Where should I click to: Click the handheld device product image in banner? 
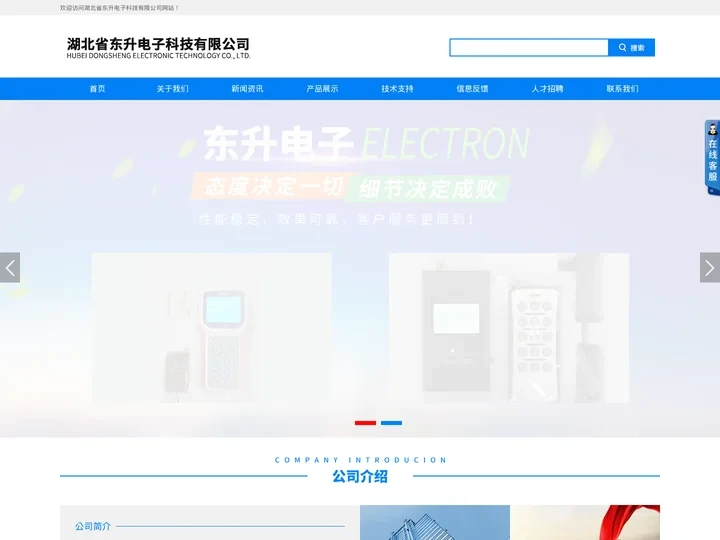click(x=212, y=328)
